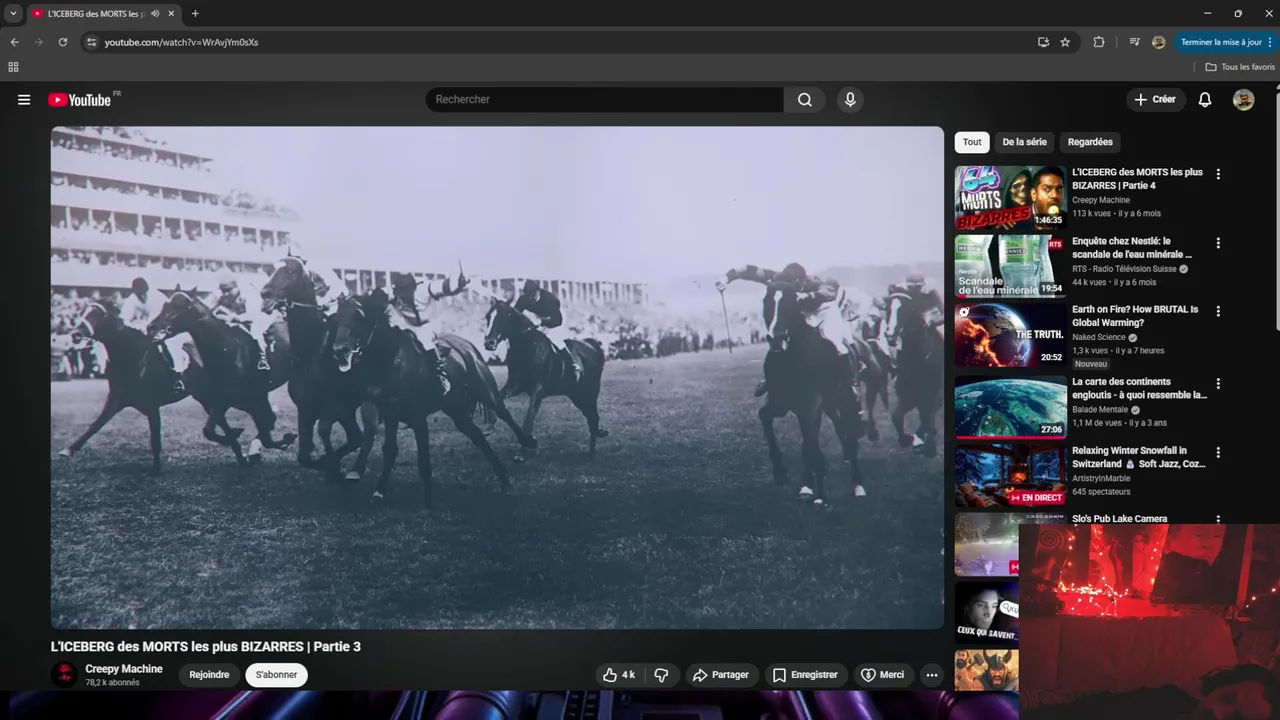Click the Merci button
This screenshot has height=720, width=1280.
tap(882, 675)
